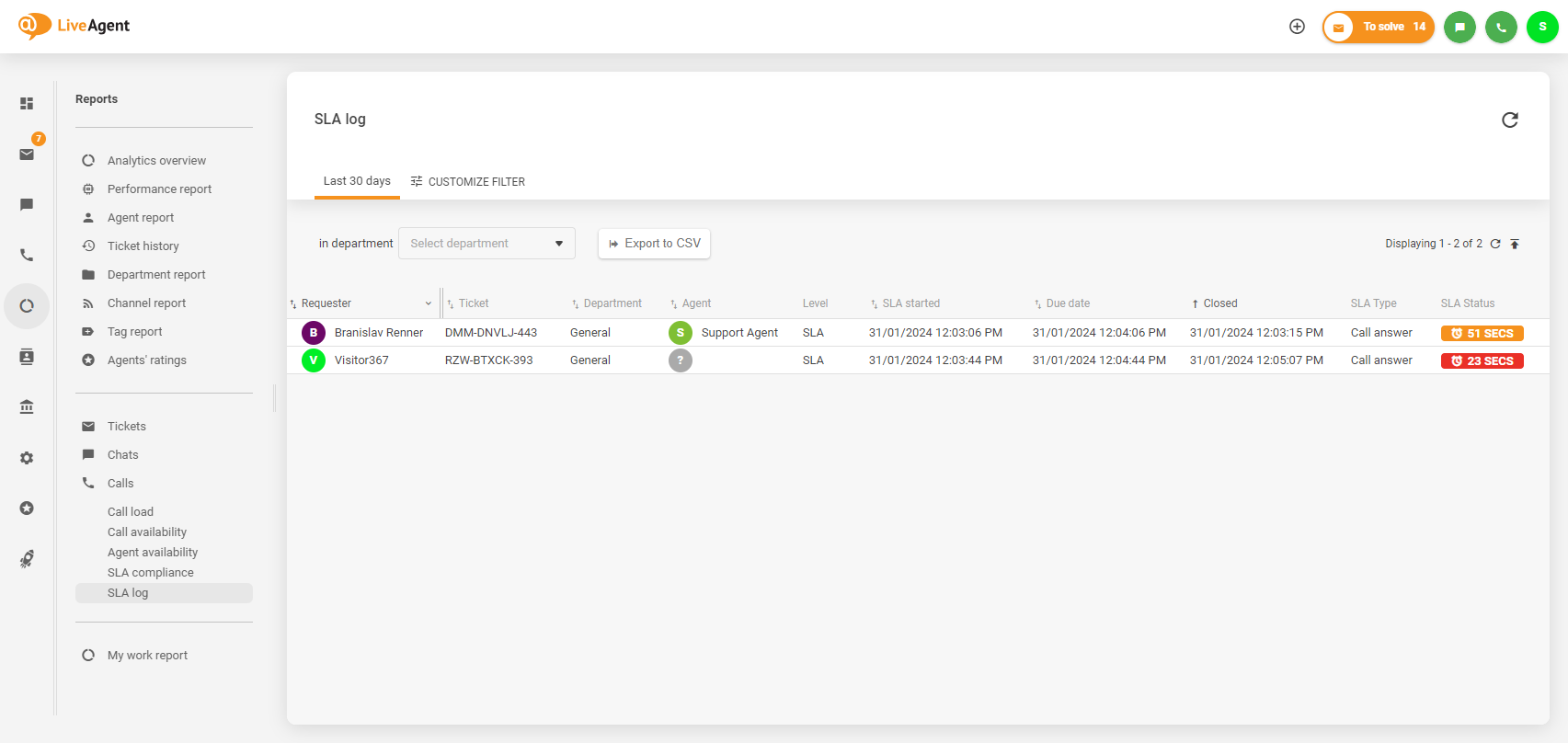
Task: Open the knowledge base bank icon in sidebar
Action: tap(27, 406)
